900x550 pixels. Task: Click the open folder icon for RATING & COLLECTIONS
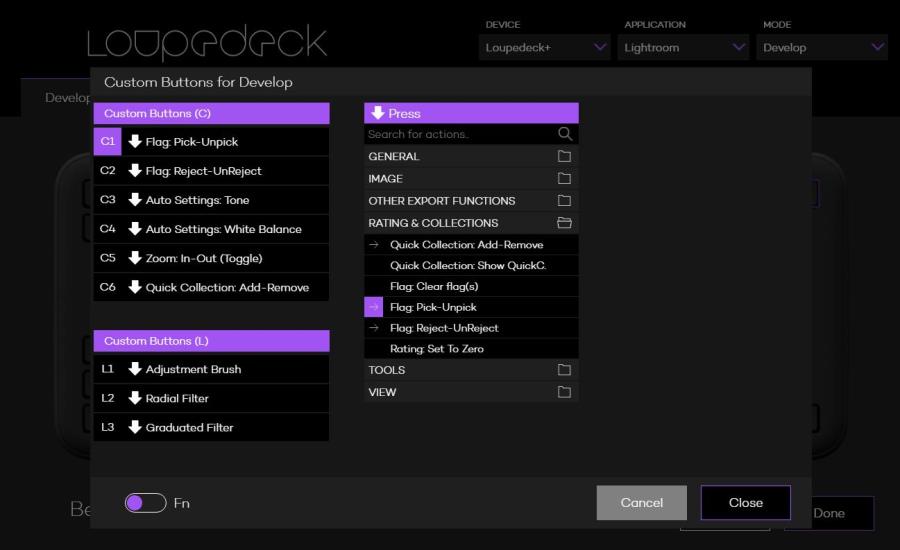564,223
